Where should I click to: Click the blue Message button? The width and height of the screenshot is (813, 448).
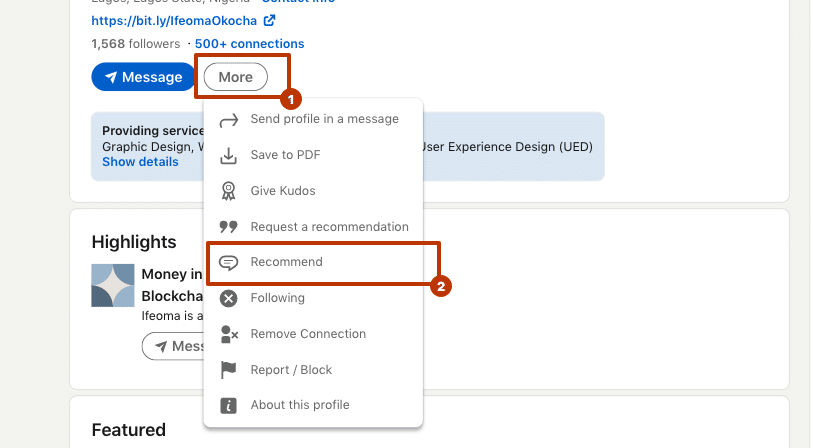(144, 77)
